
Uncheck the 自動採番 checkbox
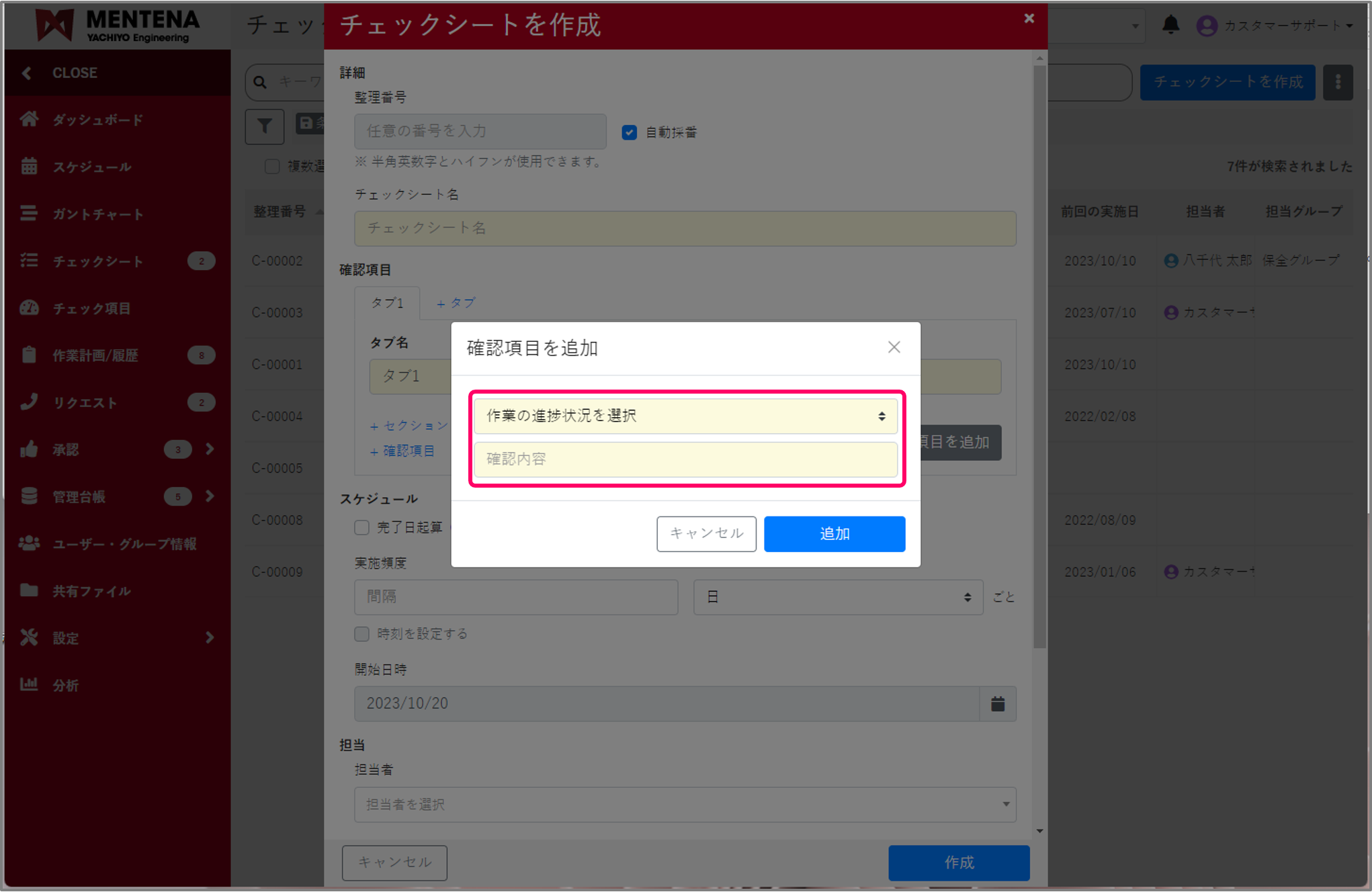click(x=629, y=132)
